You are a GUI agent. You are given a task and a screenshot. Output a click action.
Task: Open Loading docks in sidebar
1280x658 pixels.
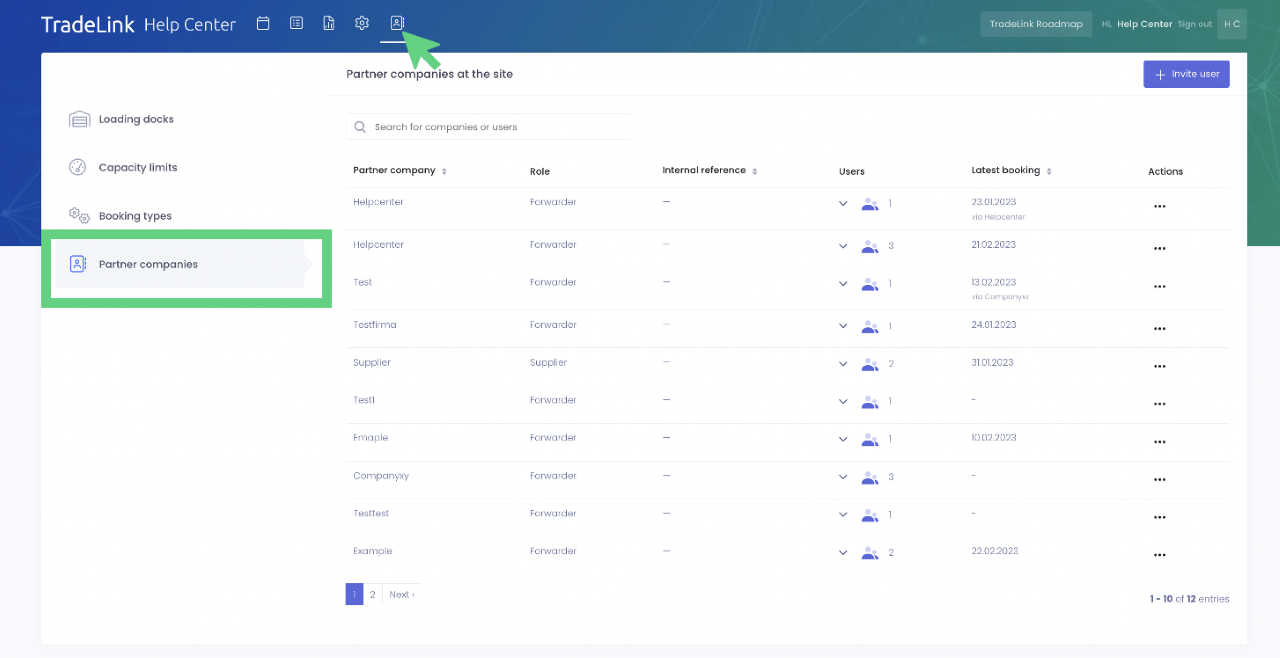(x=136, y=120)
